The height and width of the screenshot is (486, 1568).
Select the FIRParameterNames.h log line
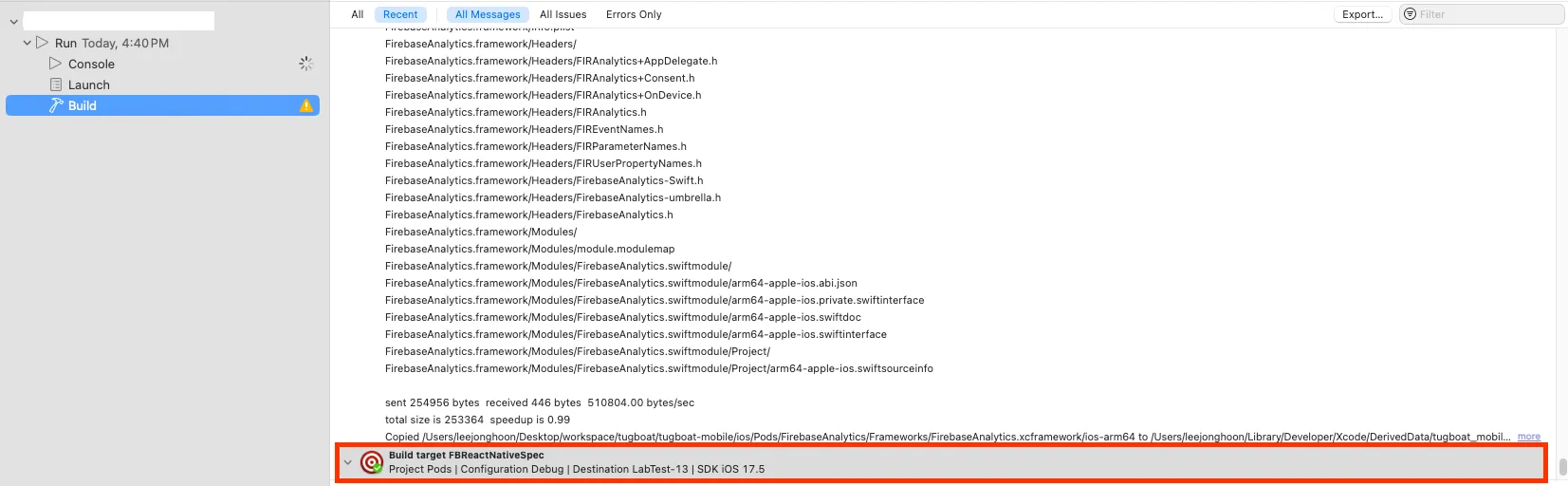point(536,146)
